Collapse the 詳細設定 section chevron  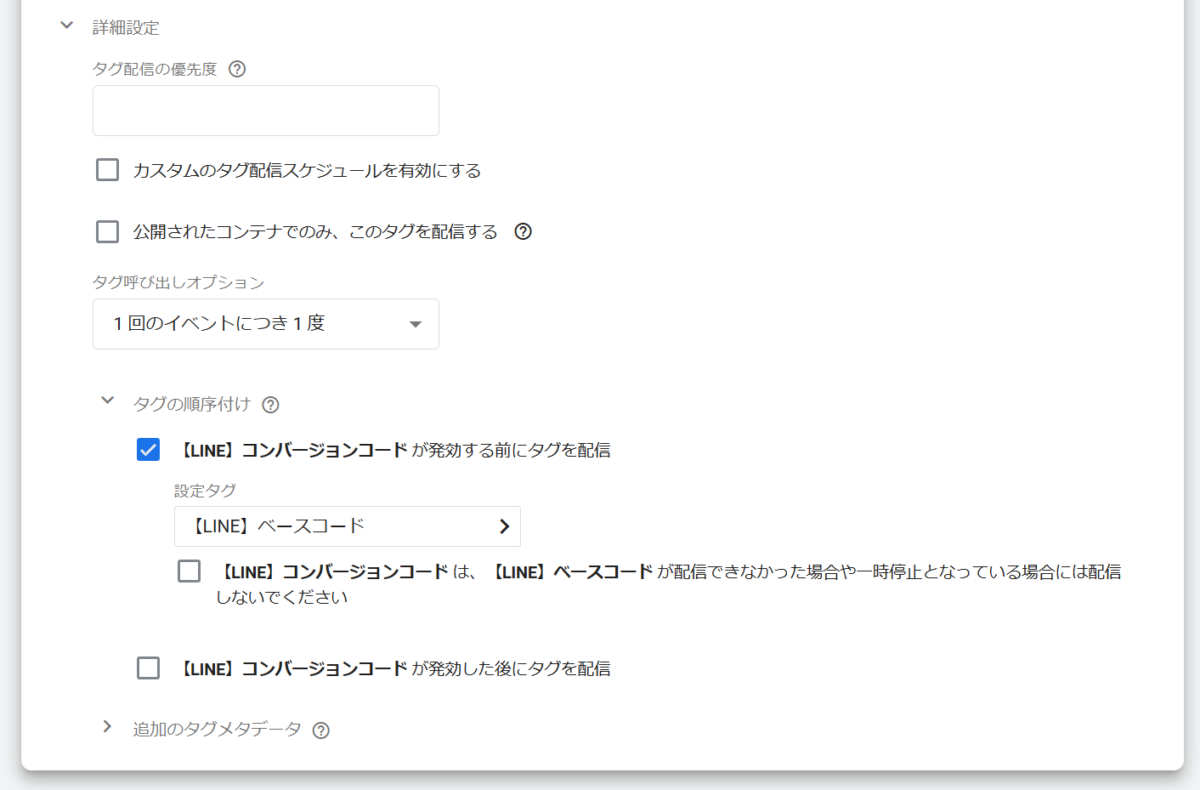coord(67,26)
